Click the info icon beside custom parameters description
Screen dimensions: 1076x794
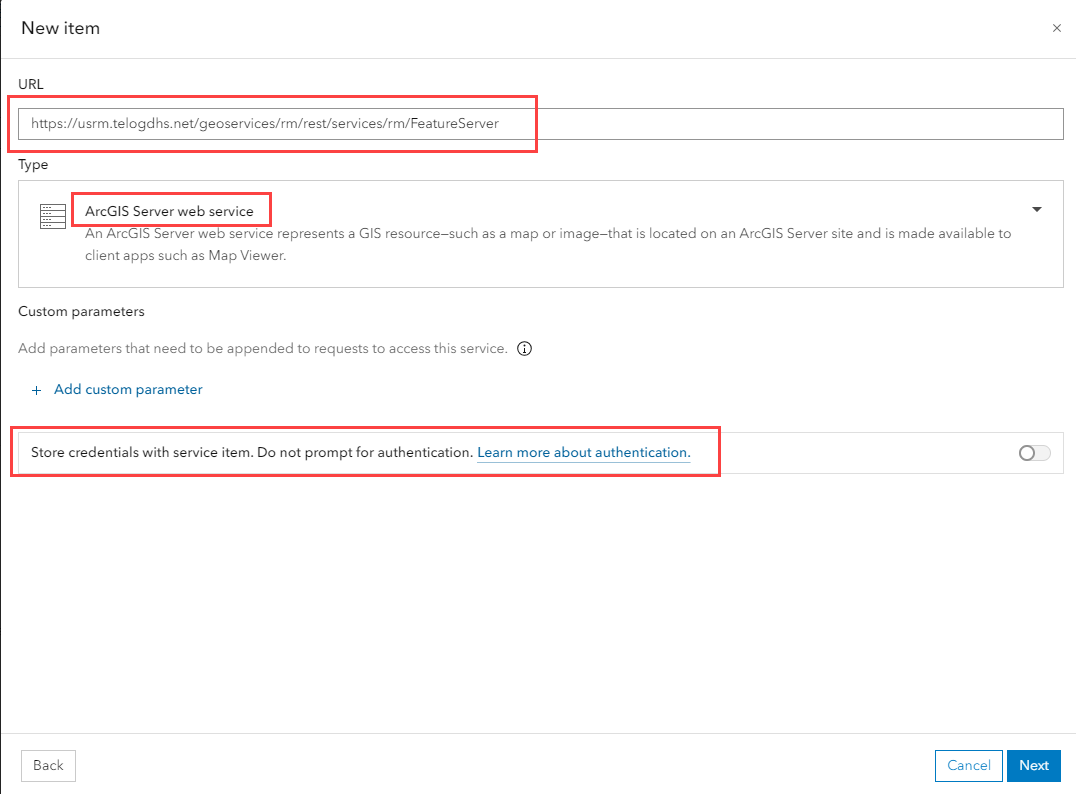click(525, 350)
